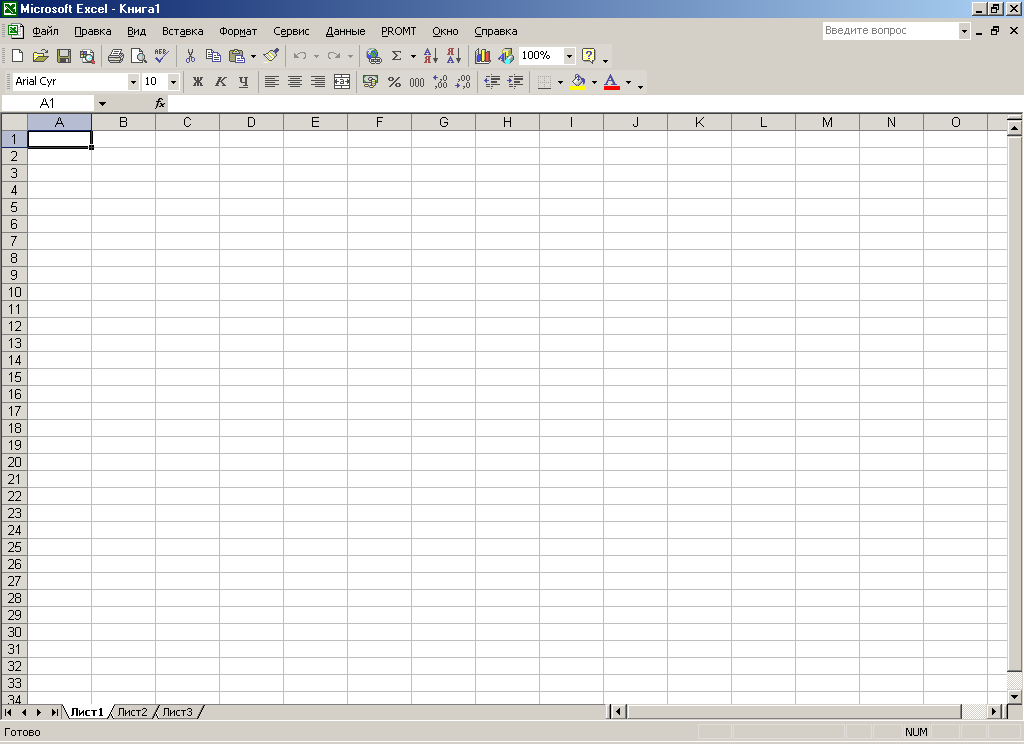Apply currency format icon

pyautogui.click(x=370, y=82)
